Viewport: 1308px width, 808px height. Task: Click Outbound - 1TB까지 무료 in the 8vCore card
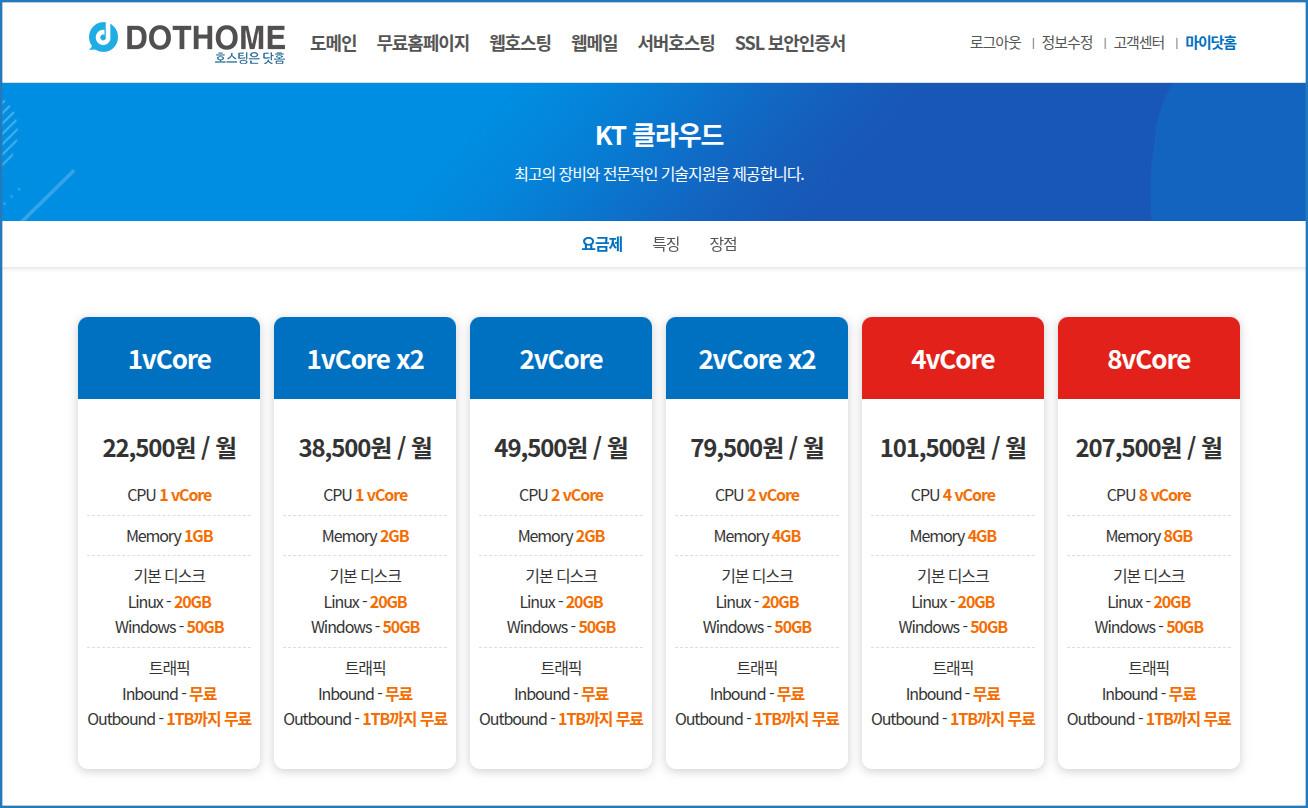click(x=1149, y=719)
